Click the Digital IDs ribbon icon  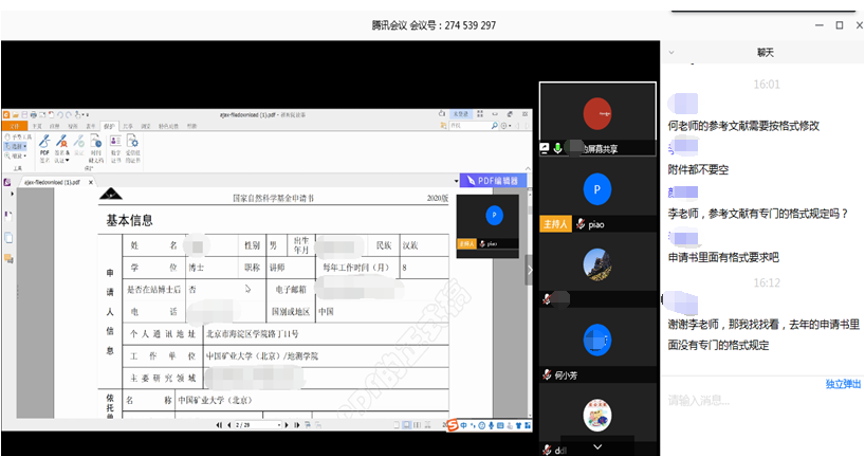[x=114, y=147]
